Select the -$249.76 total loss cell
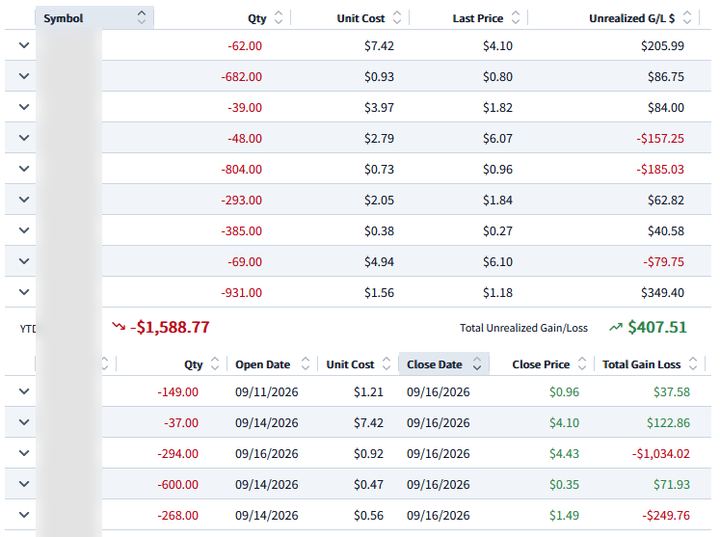The height and width of the screenshot is (537, 720). 666,515
